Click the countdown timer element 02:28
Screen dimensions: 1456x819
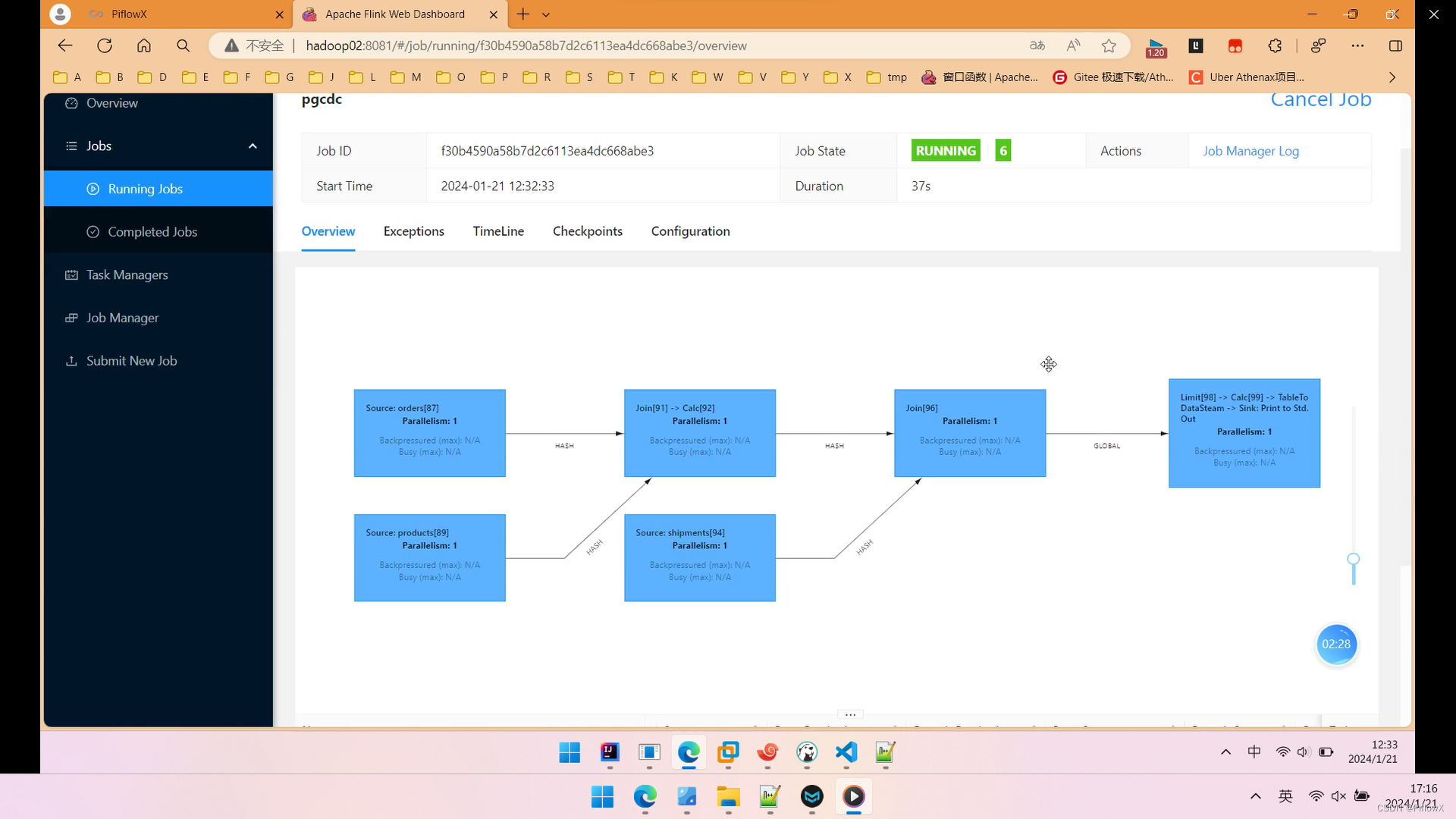1336,644
